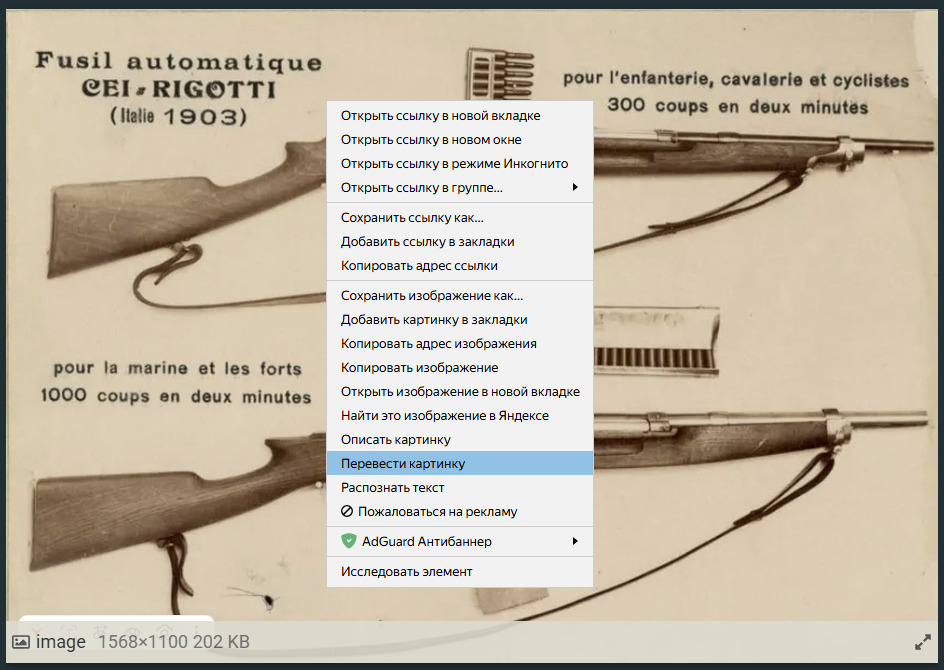Click 'Найти это изображение в Яндексе'
Screen dimensions: 944x670
(444, 416)
